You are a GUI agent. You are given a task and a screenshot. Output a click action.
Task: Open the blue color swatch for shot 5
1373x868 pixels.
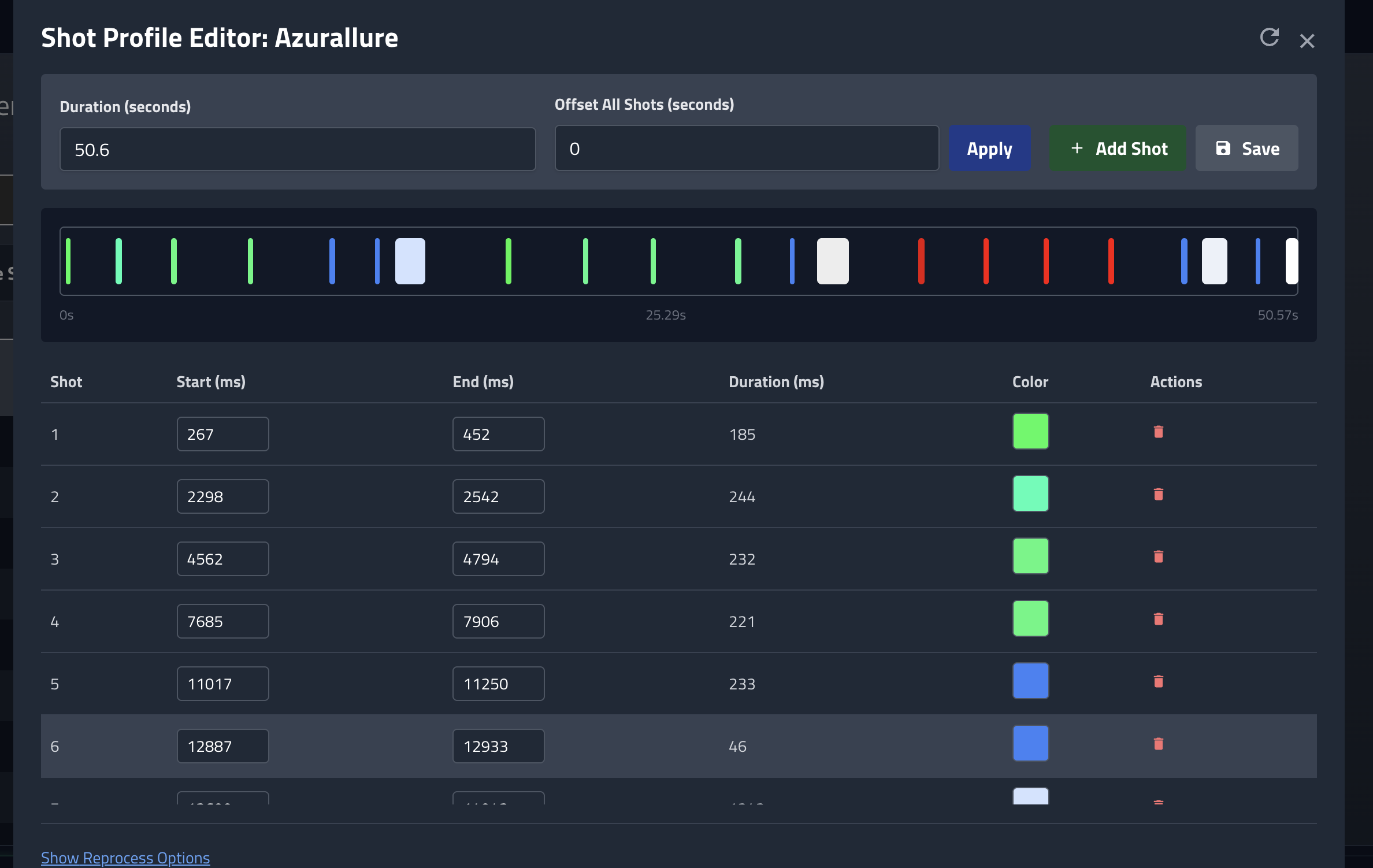click(x=1030, y=681)
